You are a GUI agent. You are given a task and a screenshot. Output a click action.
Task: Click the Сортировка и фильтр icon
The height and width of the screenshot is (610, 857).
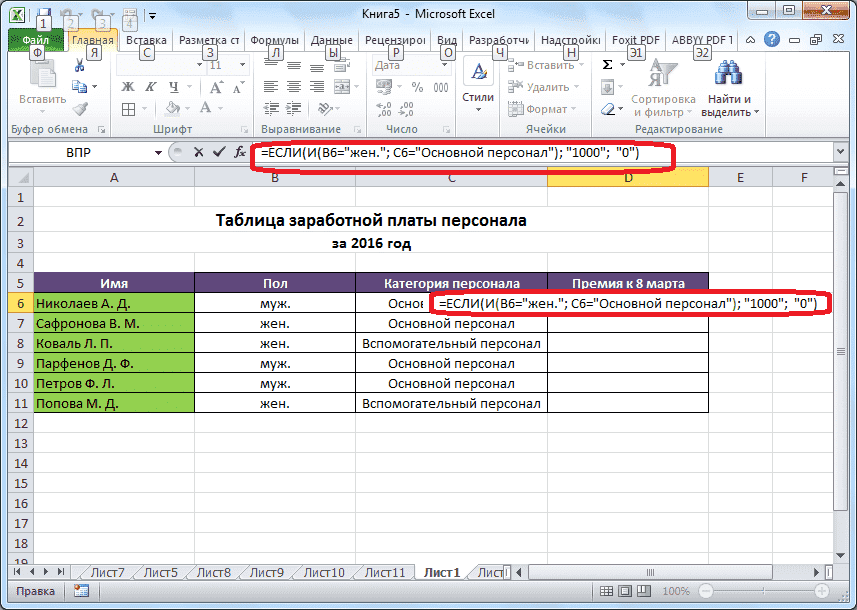(x=662, y=74)
